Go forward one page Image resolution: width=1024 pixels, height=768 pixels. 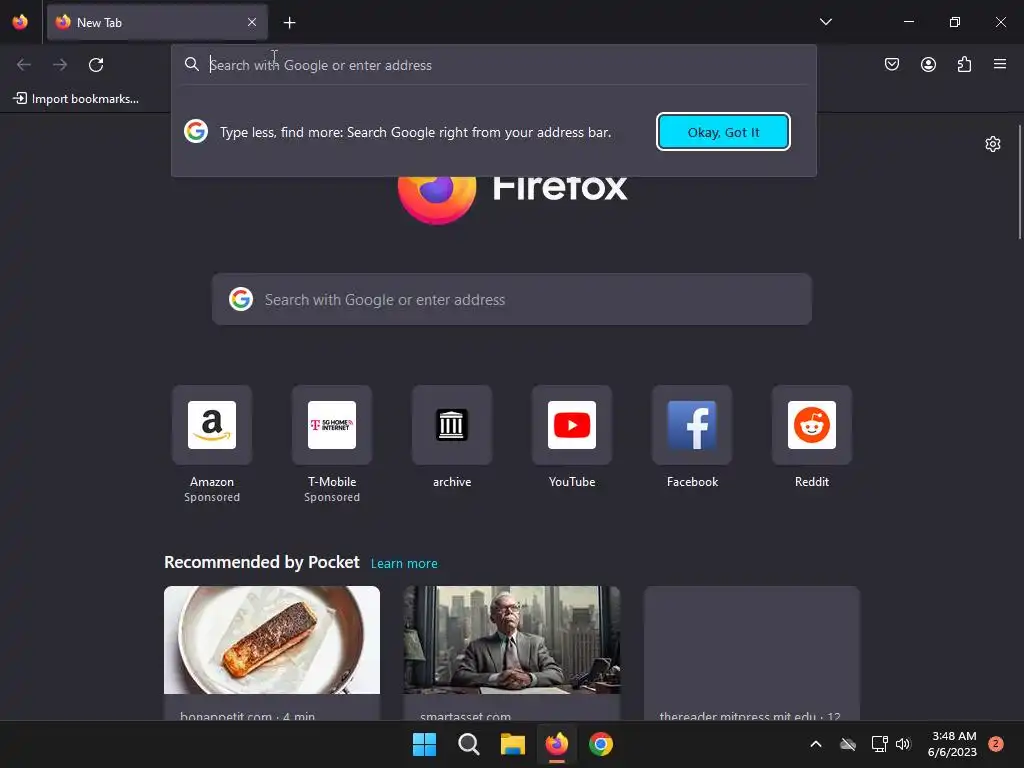click(60, 65)
